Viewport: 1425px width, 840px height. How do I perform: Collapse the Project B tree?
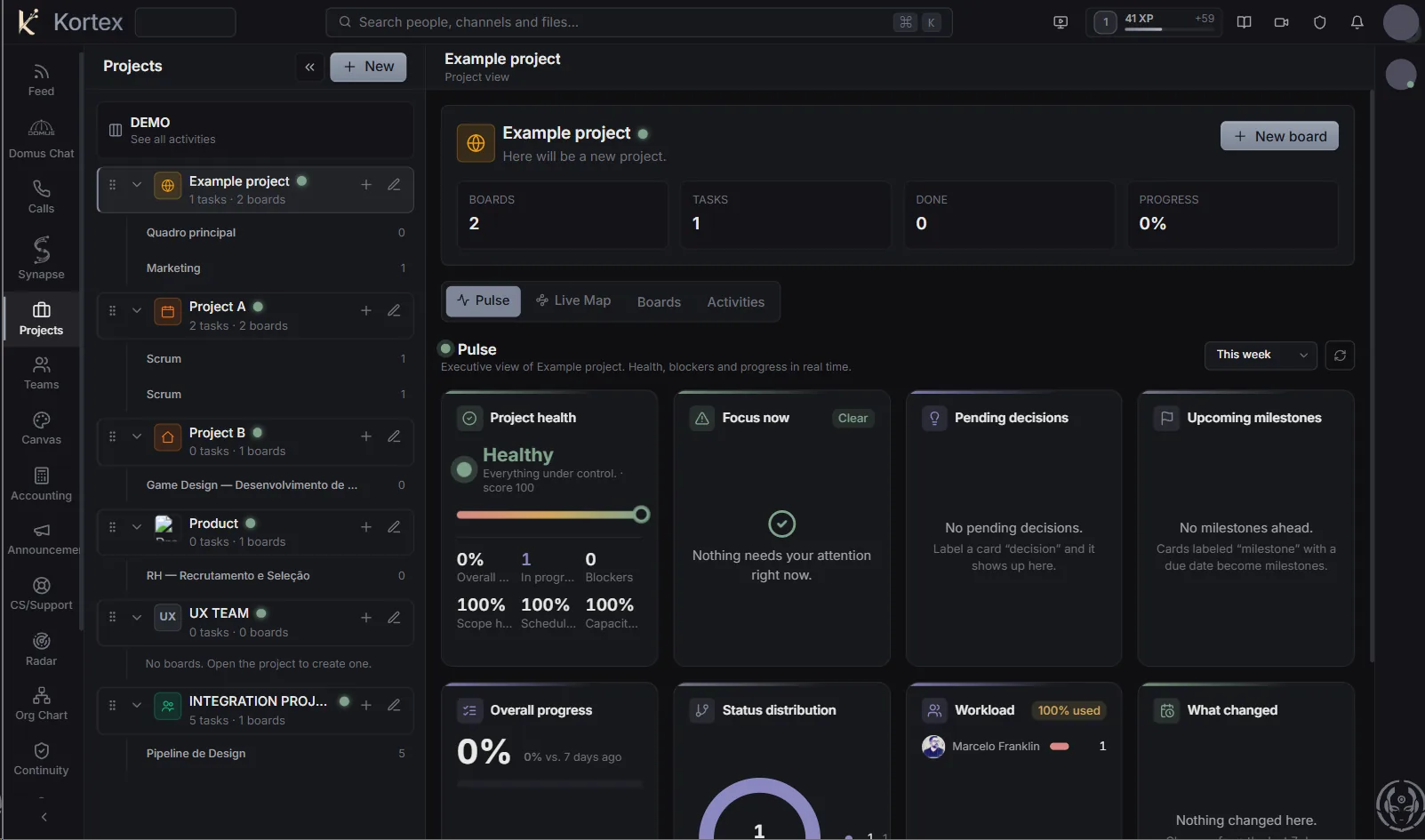137,436
